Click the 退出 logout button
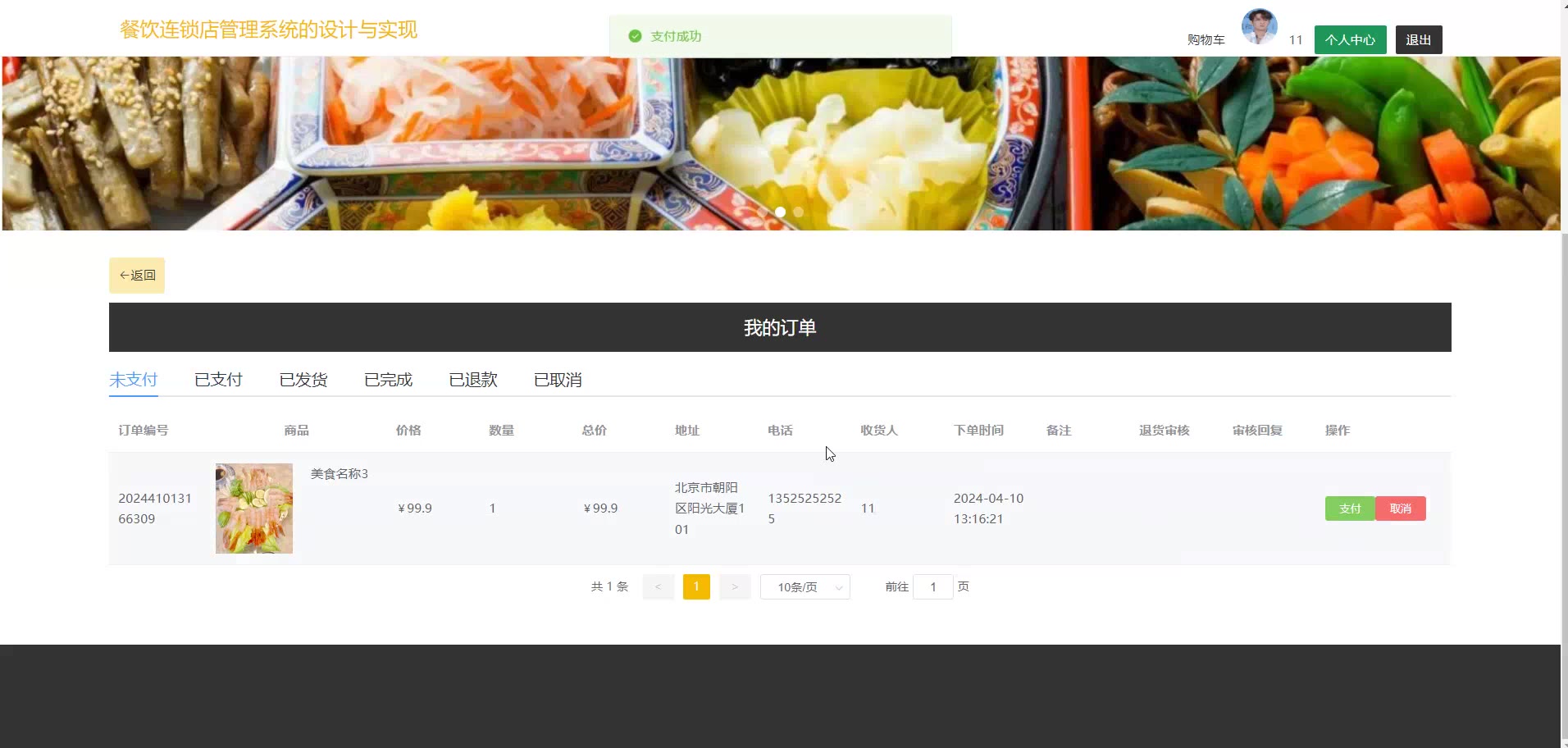Viewport: 1568px width, 748px height. [1419, 39]
